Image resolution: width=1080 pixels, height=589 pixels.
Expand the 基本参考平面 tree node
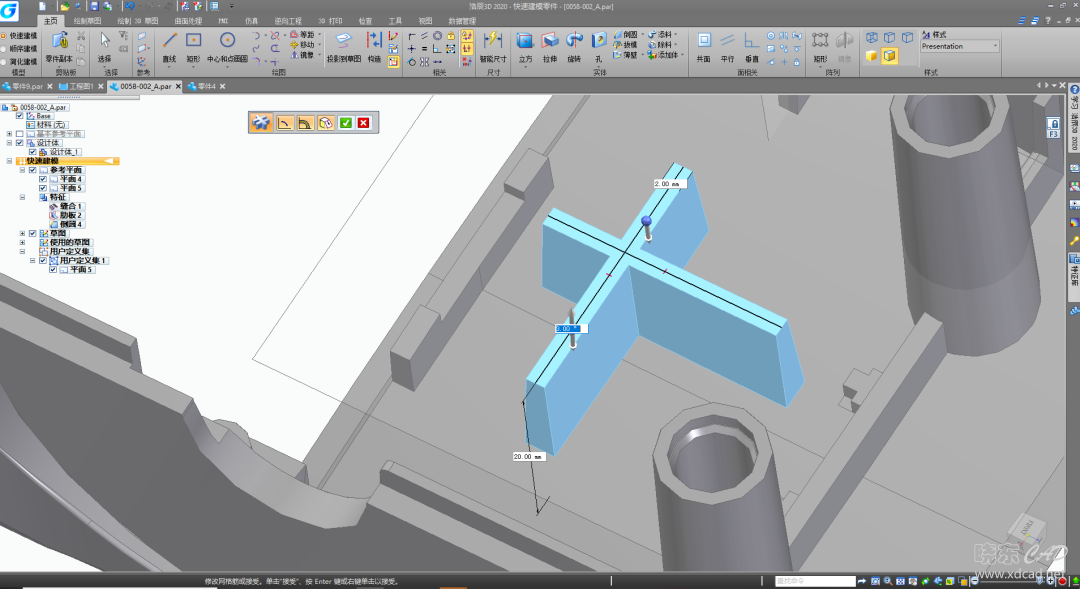click(9, 134)
